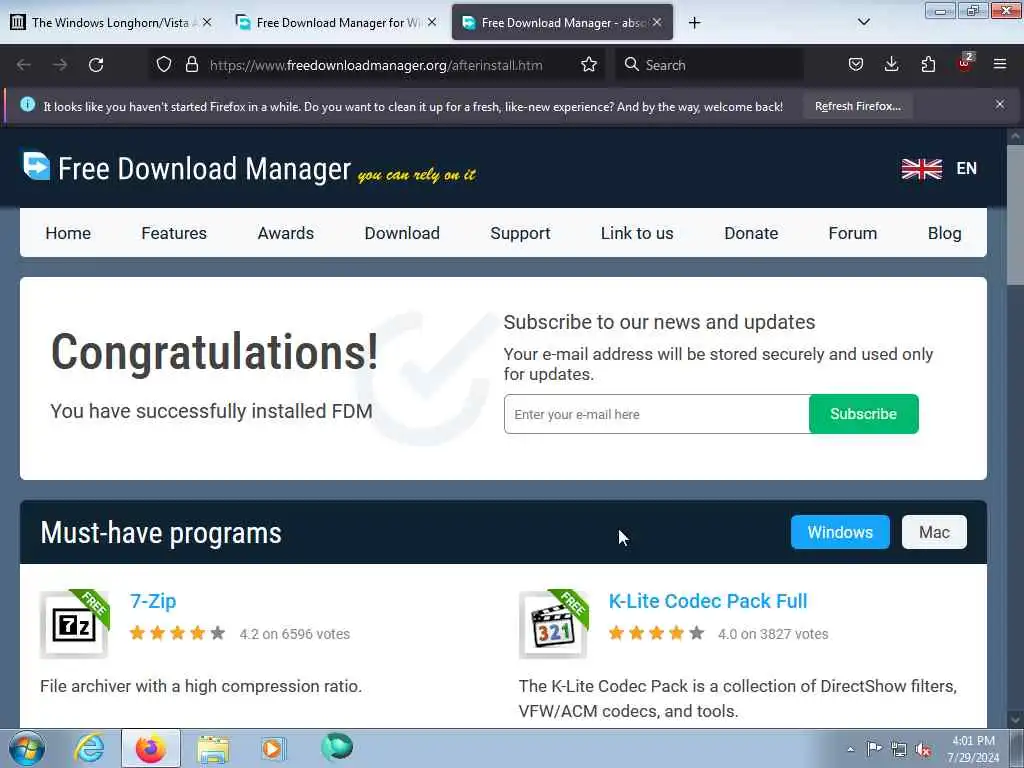This screenshot has height=768, width=1024.
Task: Open the Link to us menu item
Action: (x=637, y=233)
